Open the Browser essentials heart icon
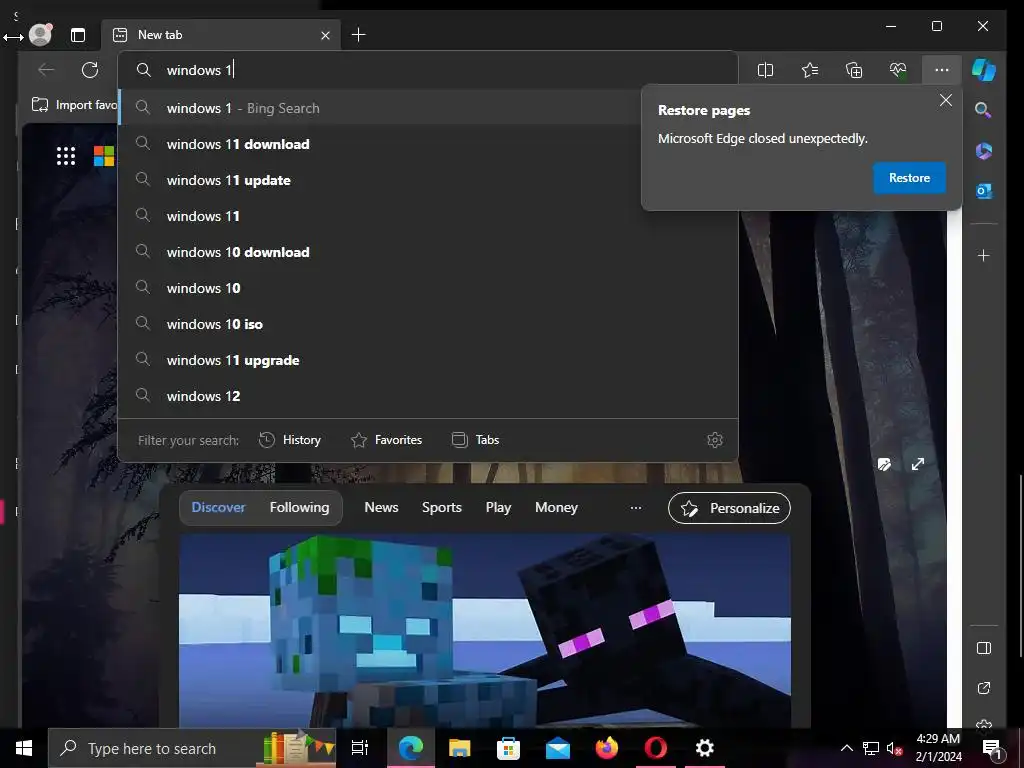 coord(898,70)
